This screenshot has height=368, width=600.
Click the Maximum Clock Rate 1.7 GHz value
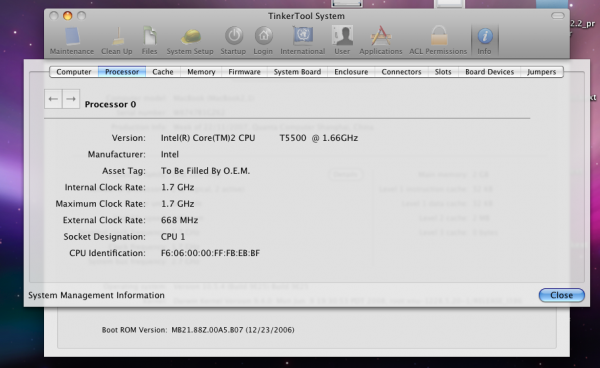tap(178, 204)
